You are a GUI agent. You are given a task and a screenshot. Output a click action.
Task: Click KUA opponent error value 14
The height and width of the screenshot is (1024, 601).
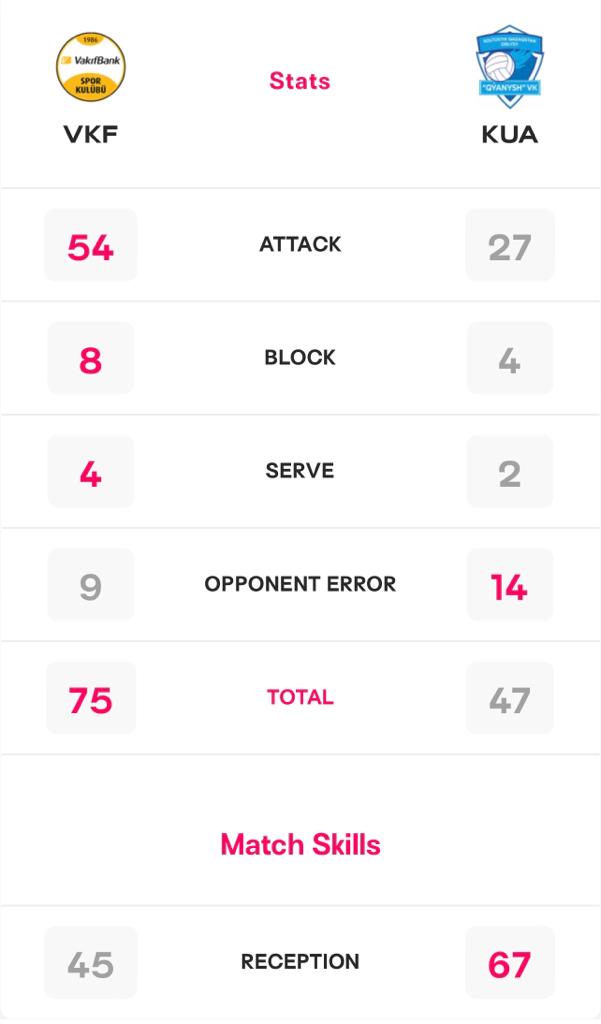[510, 584]
